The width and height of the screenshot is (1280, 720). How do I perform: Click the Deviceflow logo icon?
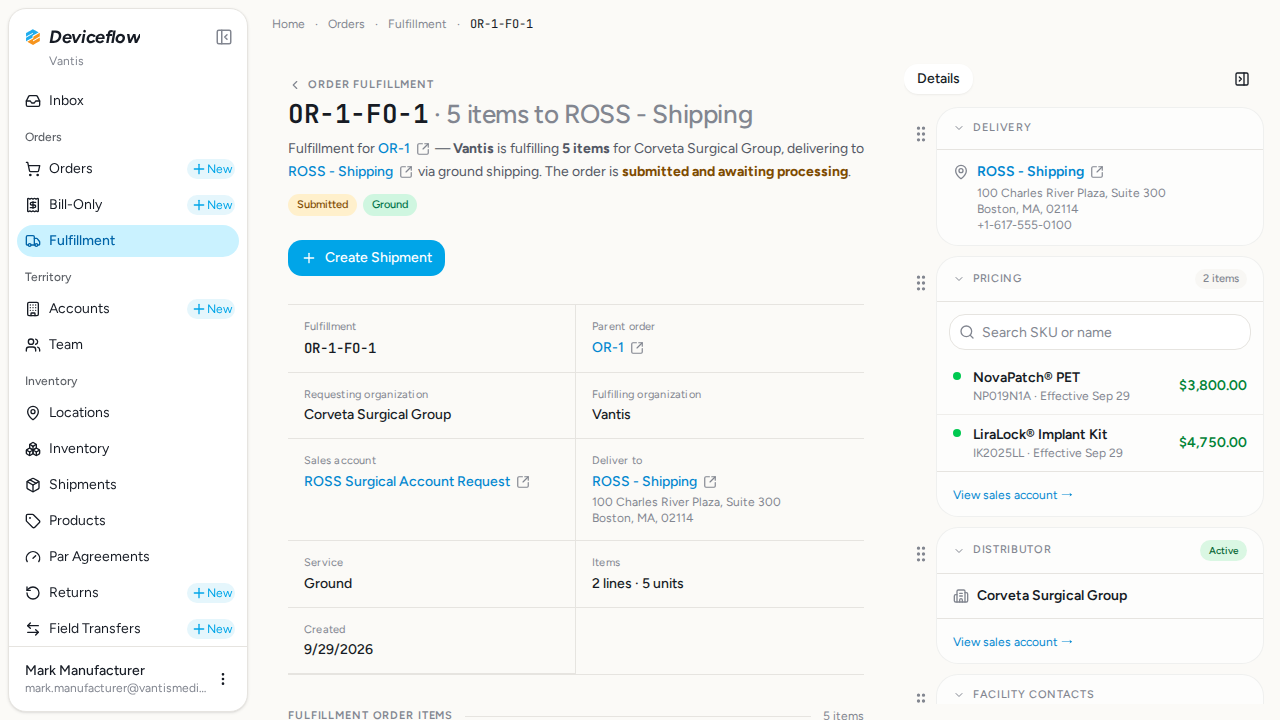tap(33, 37)
